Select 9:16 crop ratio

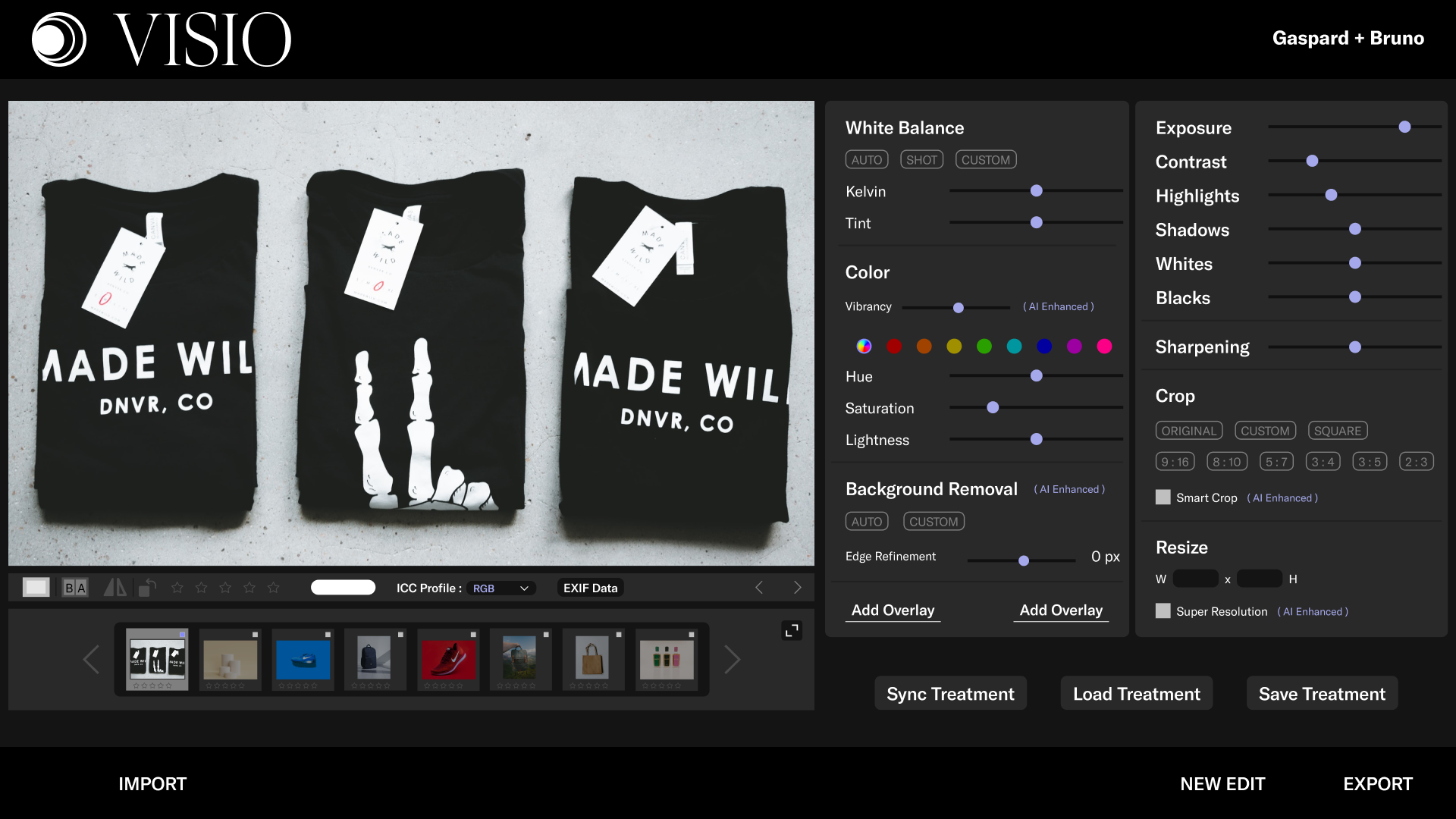coord(1175,462)
